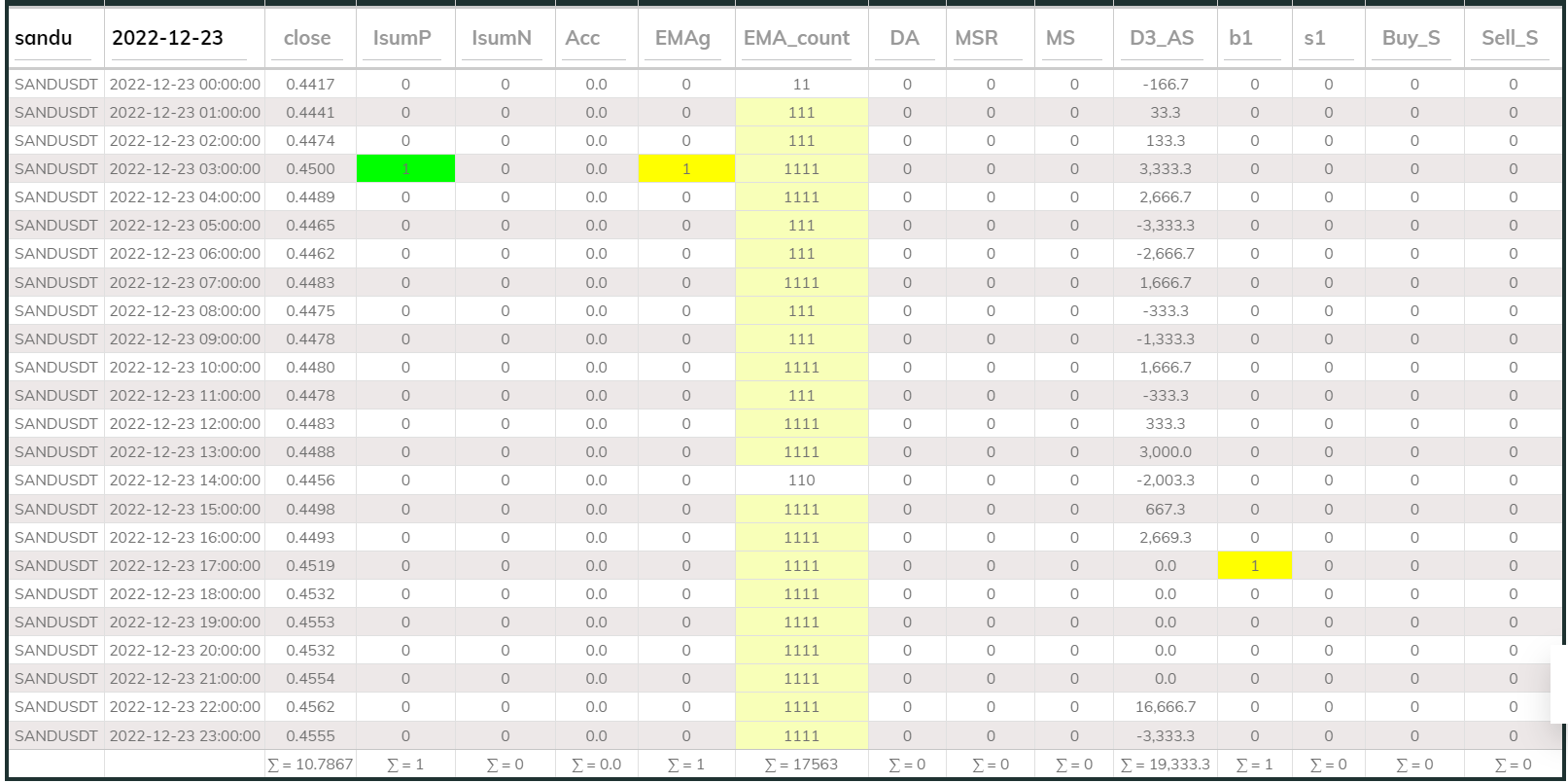This screenshot has height=783, width=1568.
Task: Click the D3_AS value -2,003.3
Action: (1166, 480)
